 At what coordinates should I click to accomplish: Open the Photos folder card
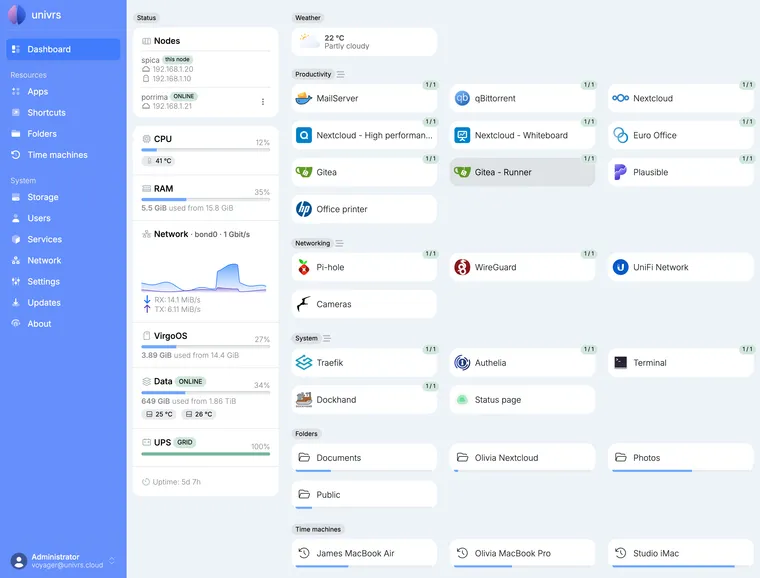pyautogui.click(x=681, y=457)
